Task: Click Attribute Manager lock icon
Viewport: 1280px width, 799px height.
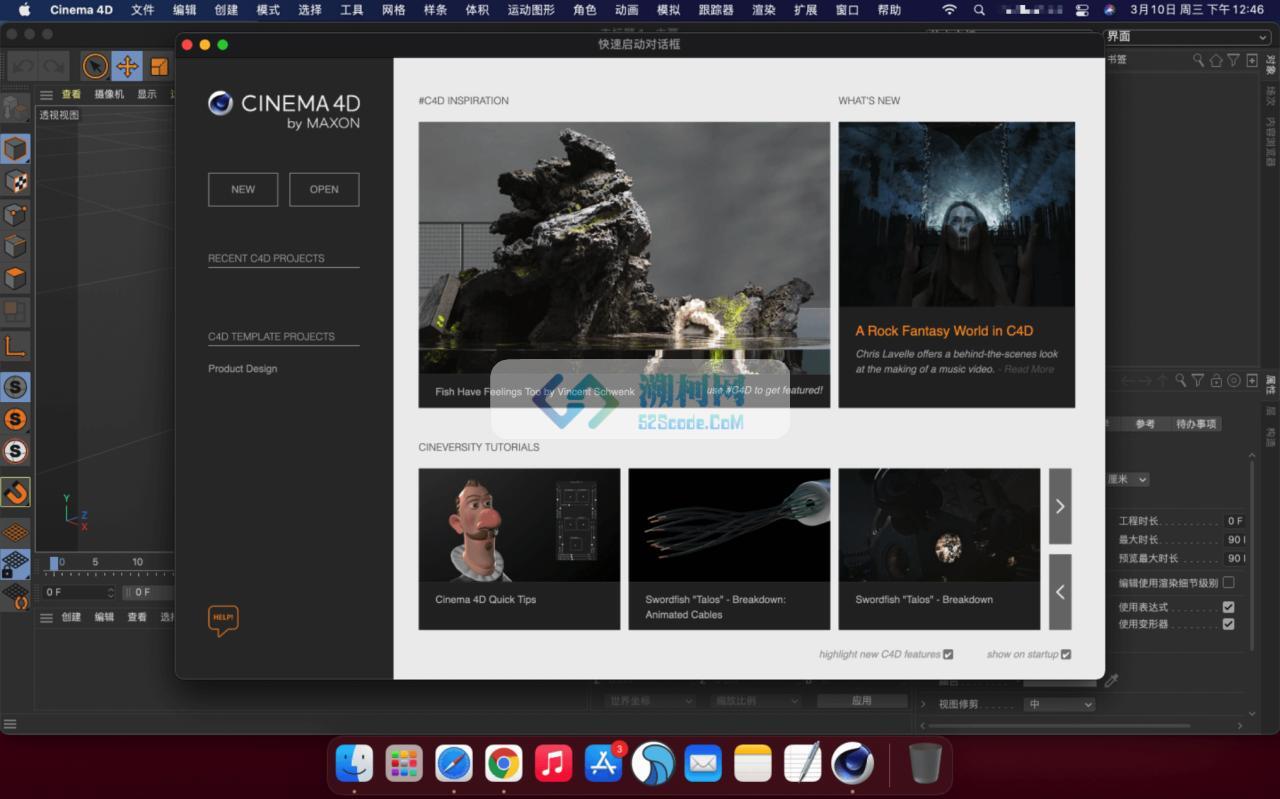Action: 1216,380
